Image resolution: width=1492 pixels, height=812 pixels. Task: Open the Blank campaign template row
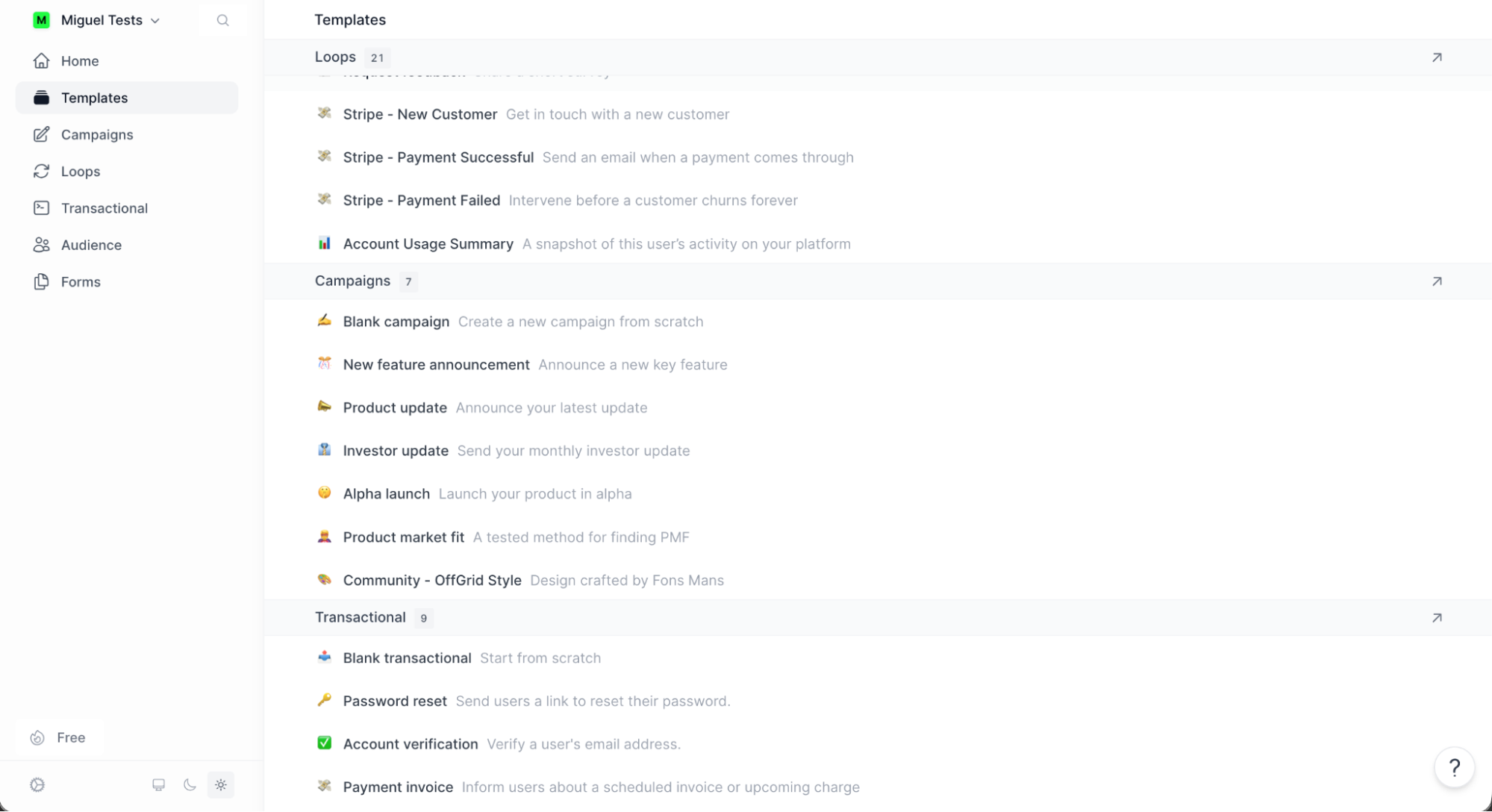(x=396, y=321)
